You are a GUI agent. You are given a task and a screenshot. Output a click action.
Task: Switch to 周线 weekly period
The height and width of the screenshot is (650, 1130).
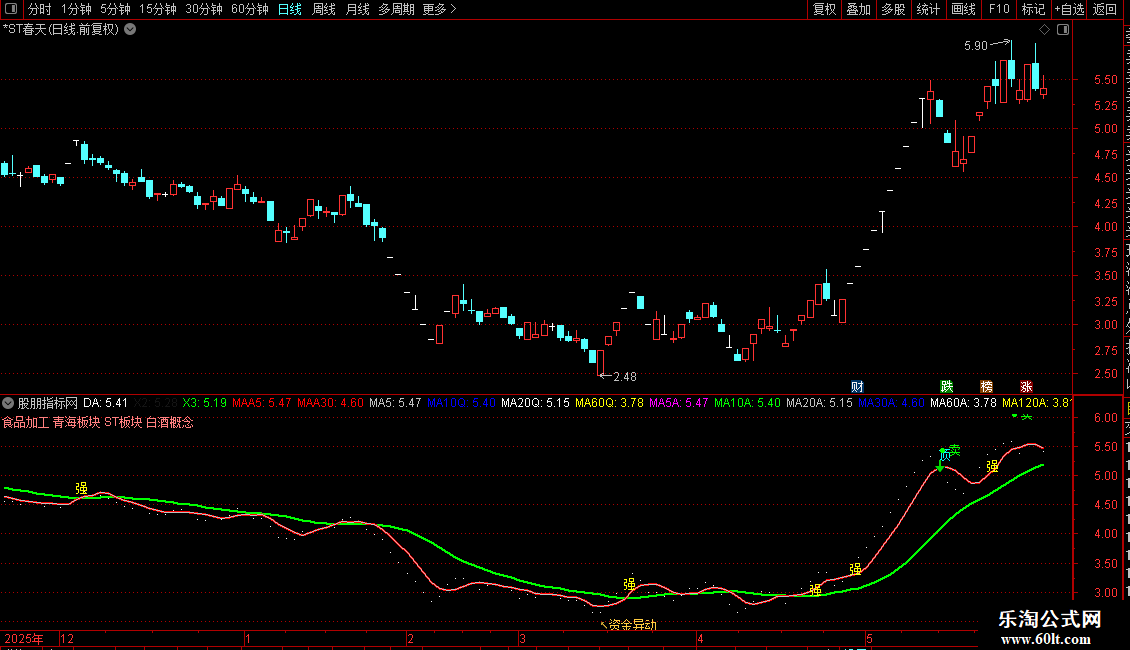pyautogui.click(x=324, y=9)
